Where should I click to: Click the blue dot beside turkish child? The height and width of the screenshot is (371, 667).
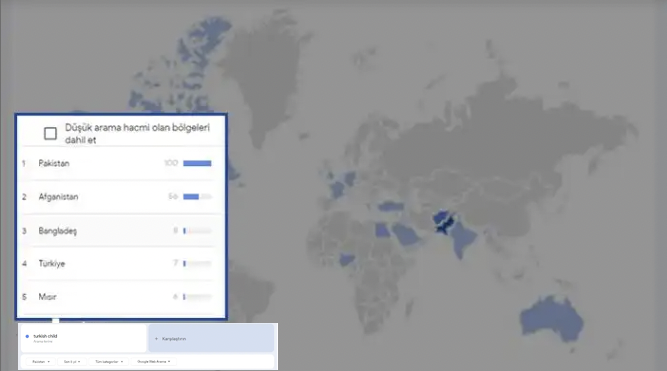pos(27,336)
